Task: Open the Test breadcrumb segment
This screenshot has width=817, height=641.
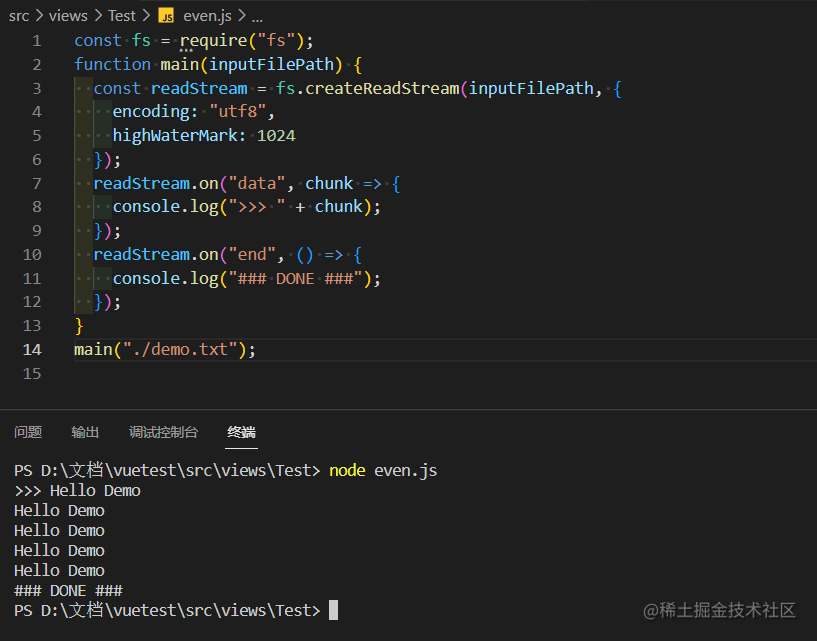Action: 122,16
